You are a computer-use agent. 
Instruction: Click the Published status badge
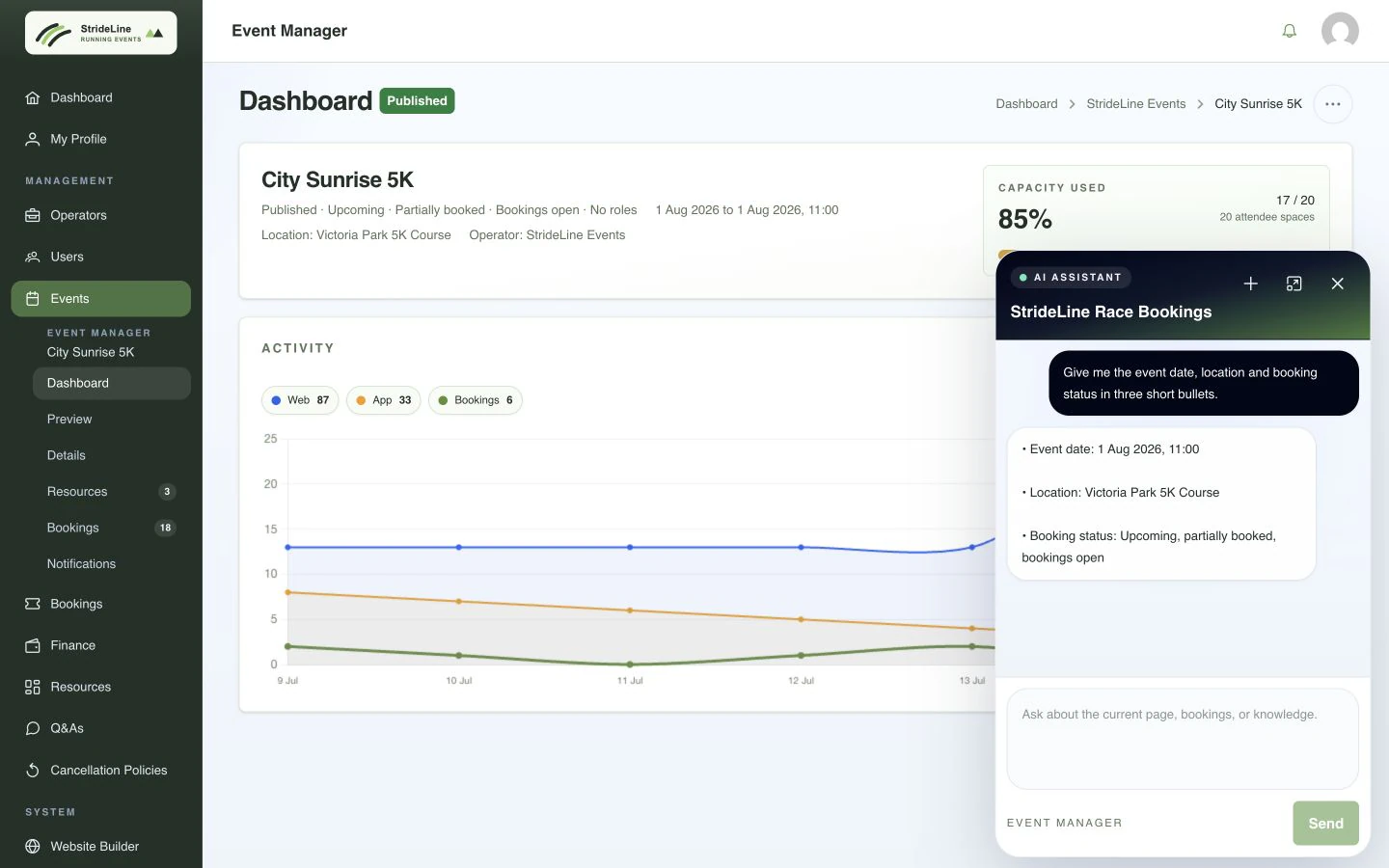[x=417, y=101]
